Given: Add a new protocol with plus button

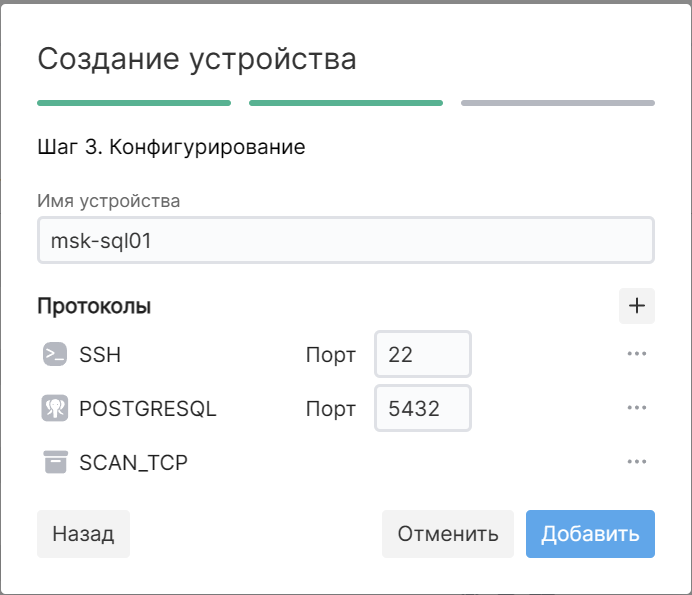Looking at the screenshot, I should [x=637, y=306].
